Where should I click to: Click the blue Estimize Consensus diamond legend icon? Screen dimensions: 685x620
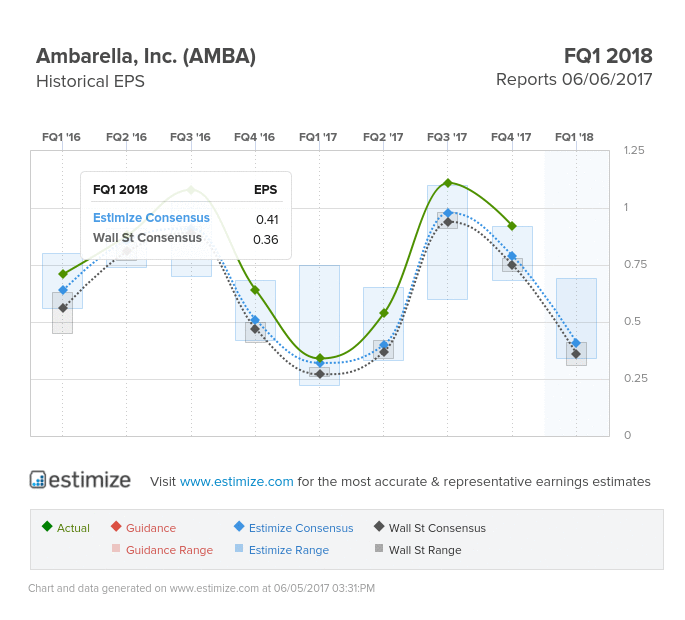click(239, 526)
